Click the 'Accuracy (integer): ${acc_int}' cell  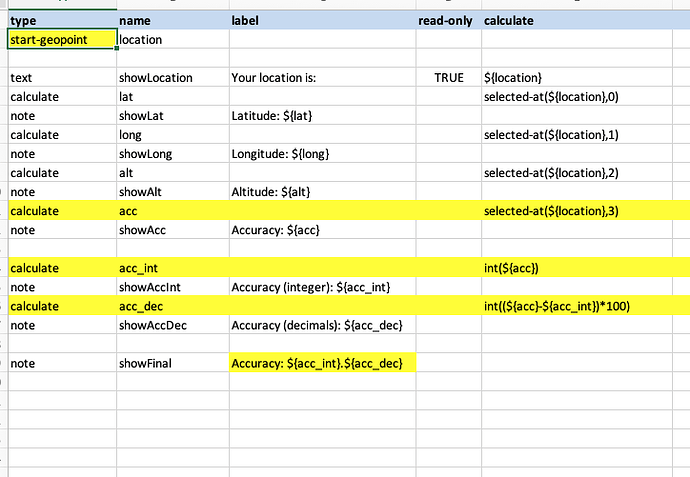click(320, 287)
